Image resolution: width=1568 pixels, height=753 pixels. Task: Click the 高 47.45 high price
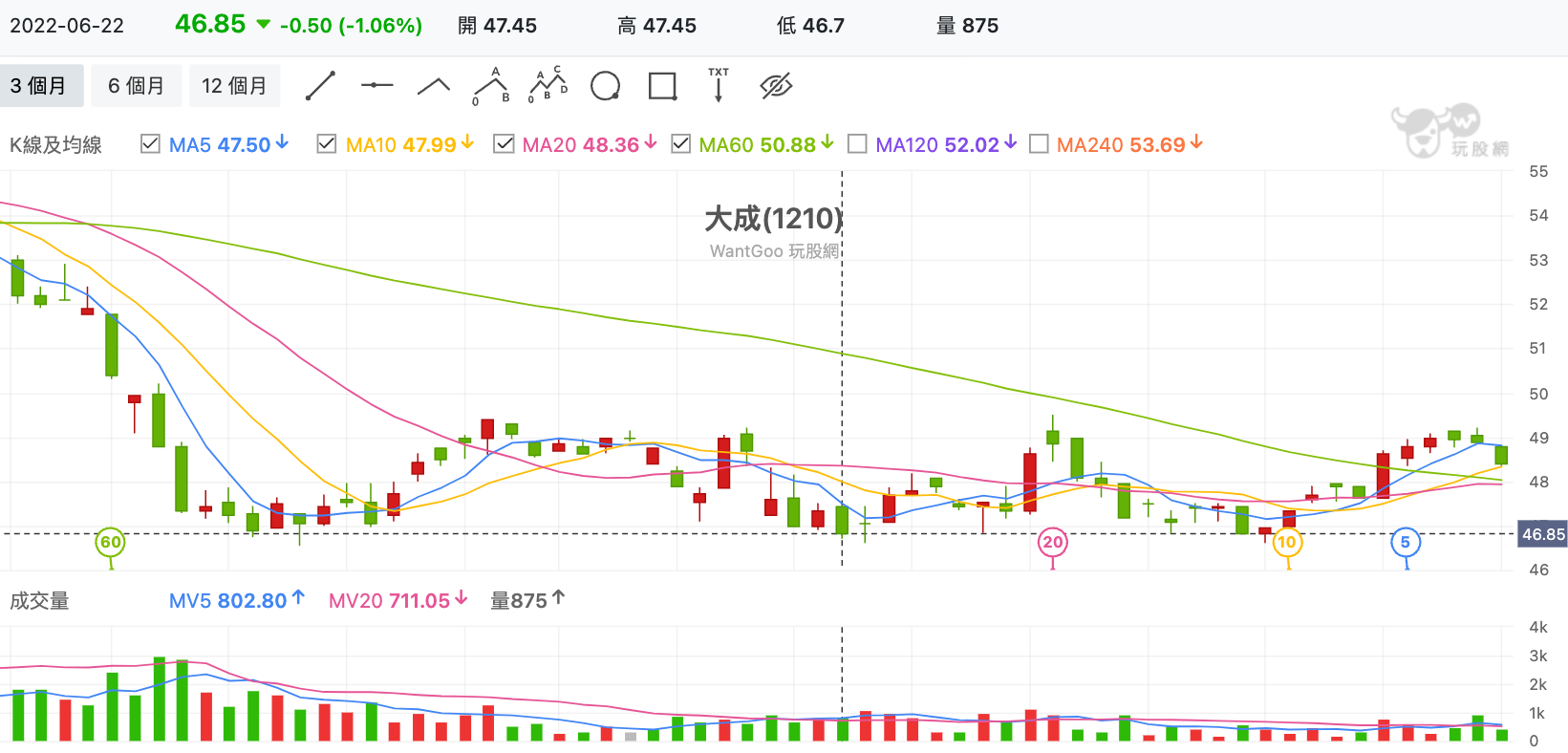(x=656, y=26)
